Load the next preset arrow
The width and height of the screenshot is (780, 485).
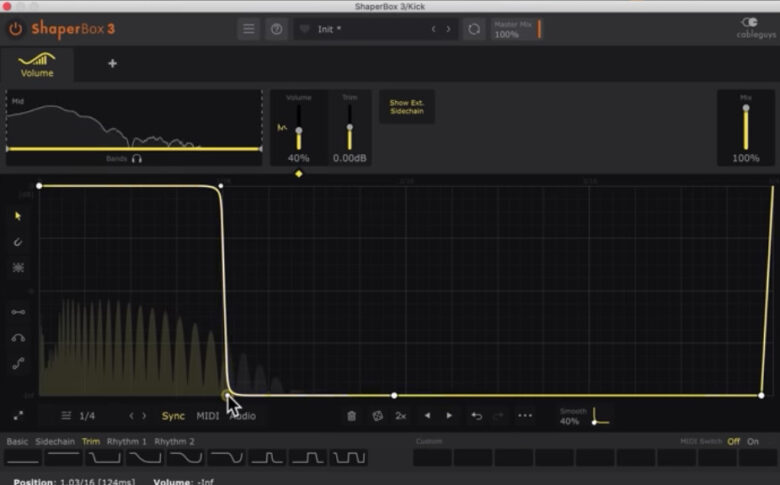(x=448, y=29)
